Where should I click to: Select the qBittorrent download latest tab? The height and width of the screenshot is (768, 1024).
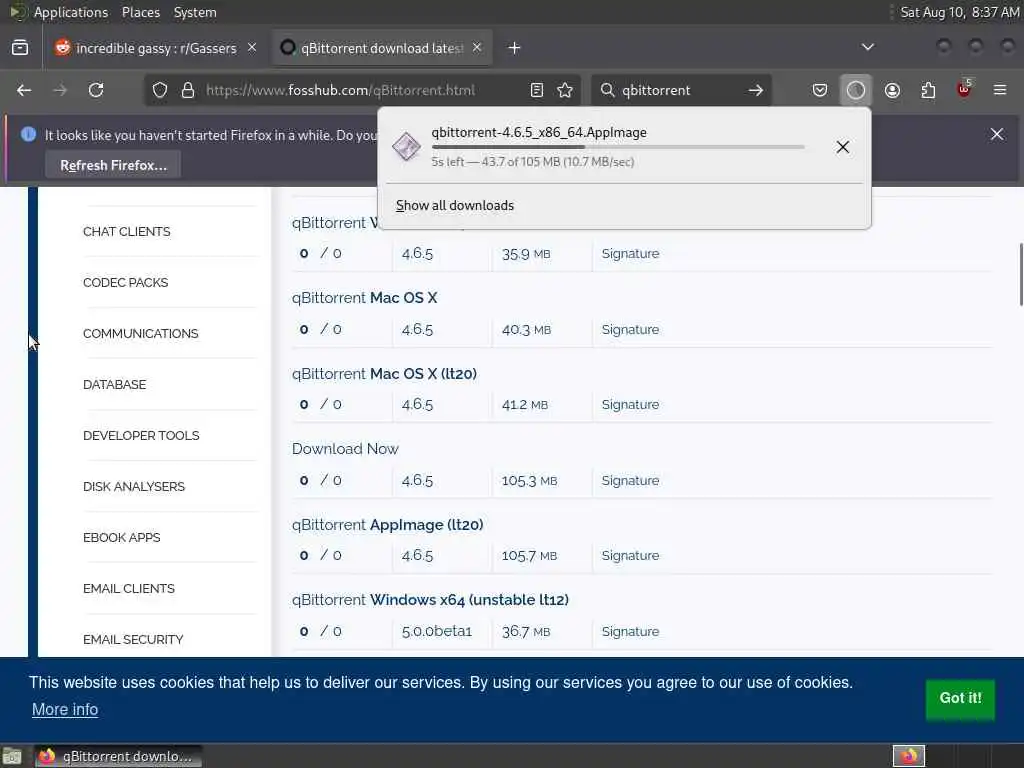(382, 48)
